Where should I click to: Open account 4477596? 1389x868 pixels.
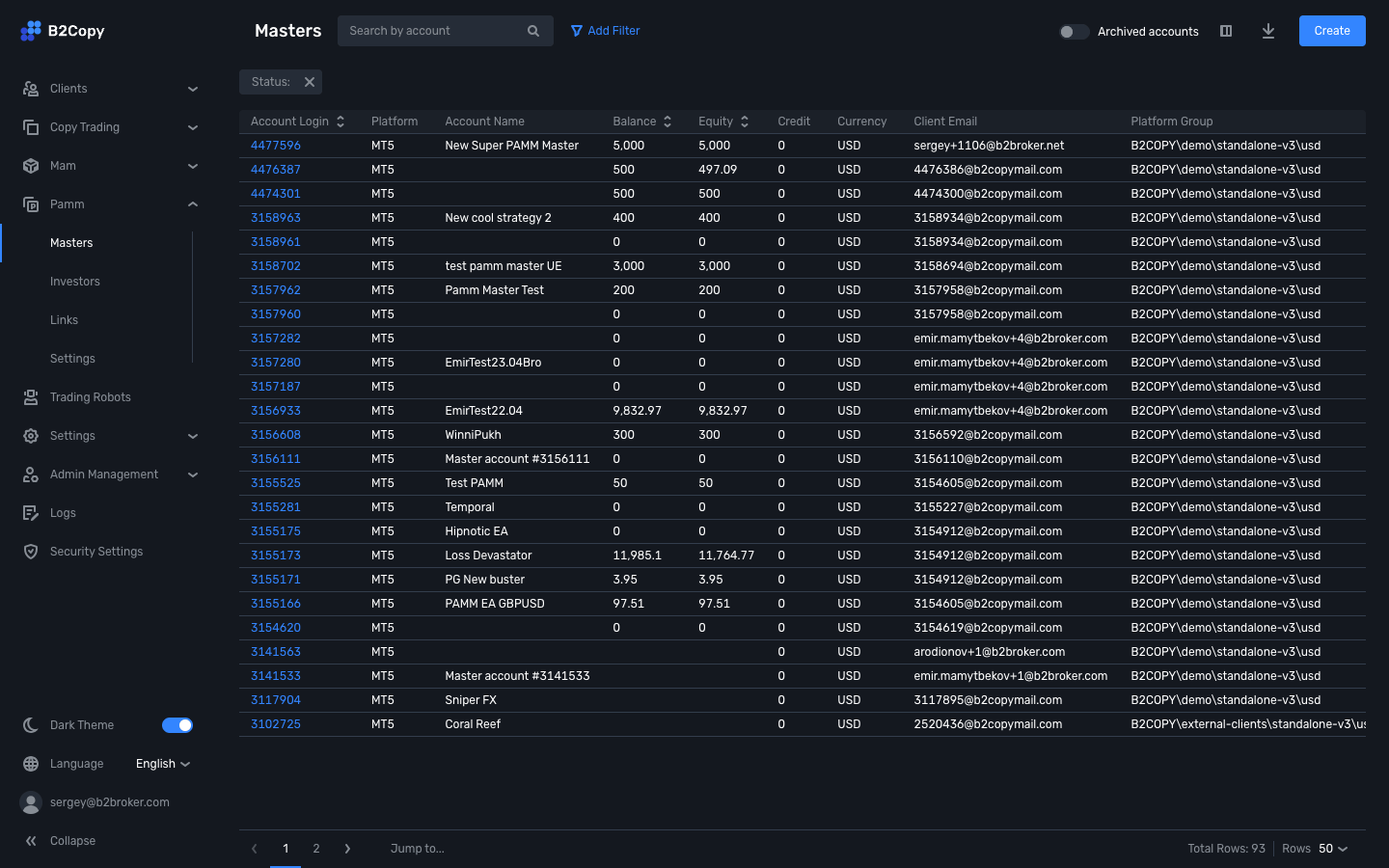coord(276,146)
